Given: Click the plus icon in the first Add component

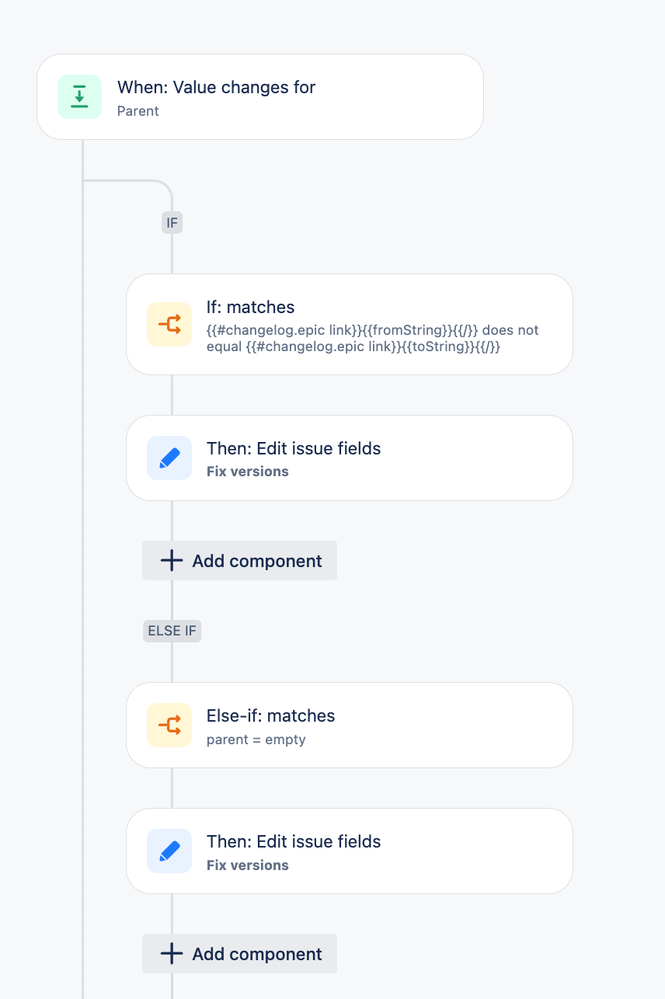Looking at the screenshot, I should [x=171, y=561].
